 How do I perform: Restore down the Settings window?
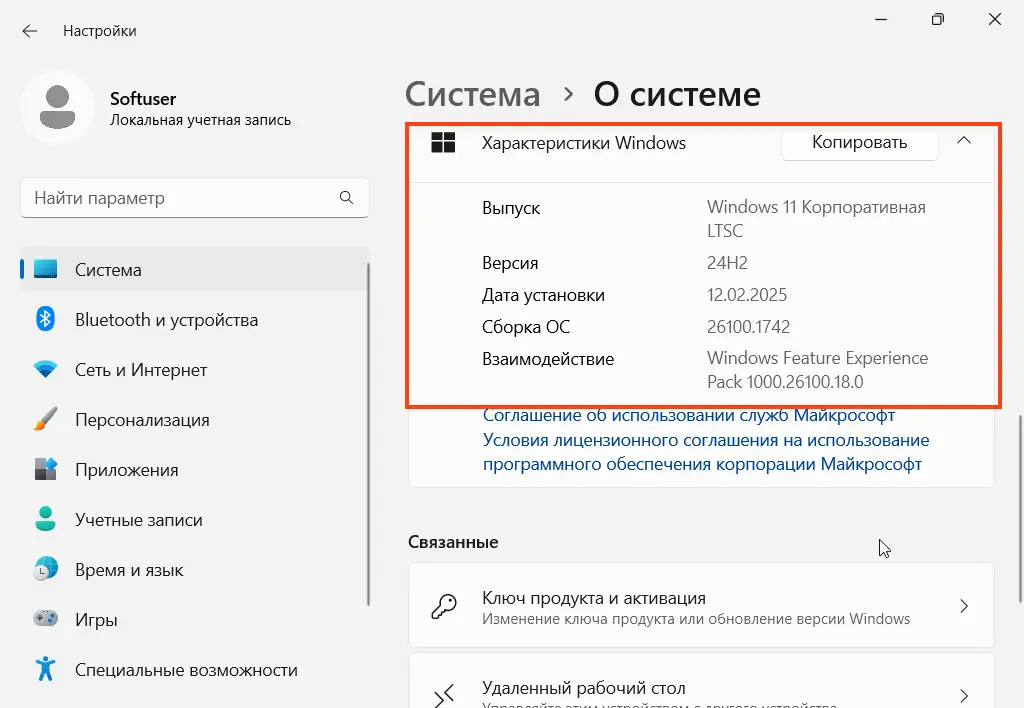[938, 20]
